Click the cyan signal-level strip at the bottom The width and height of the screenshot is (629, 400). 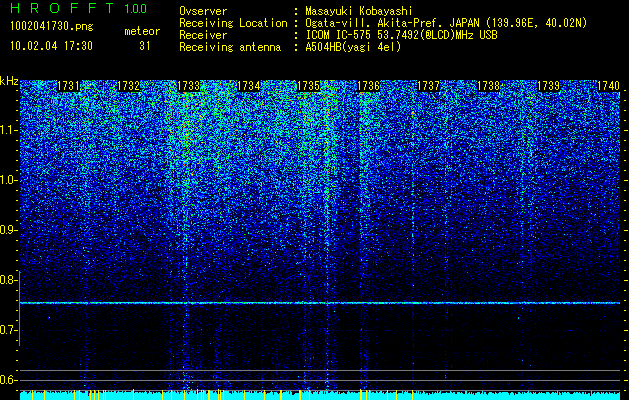click(320, 395)
